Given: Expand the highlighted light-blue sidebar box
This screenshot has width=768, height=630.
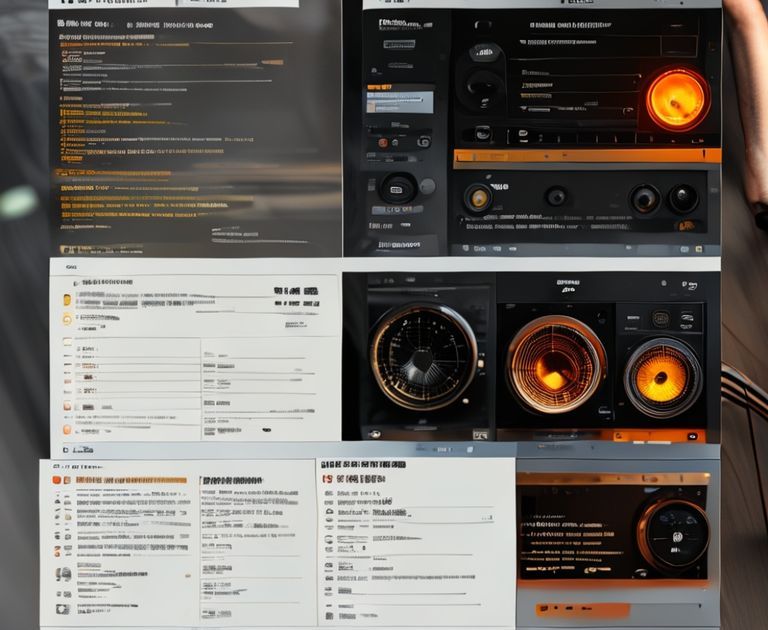Looking at the screenshot, I should [x=399, y=101].
